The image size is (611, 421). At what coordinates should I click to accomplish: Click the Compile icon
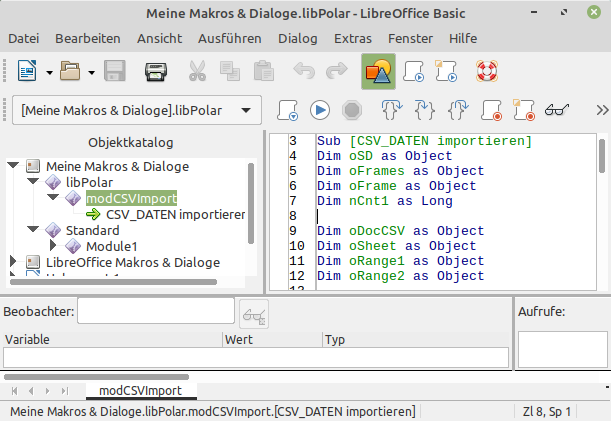(x=288, y=110)
